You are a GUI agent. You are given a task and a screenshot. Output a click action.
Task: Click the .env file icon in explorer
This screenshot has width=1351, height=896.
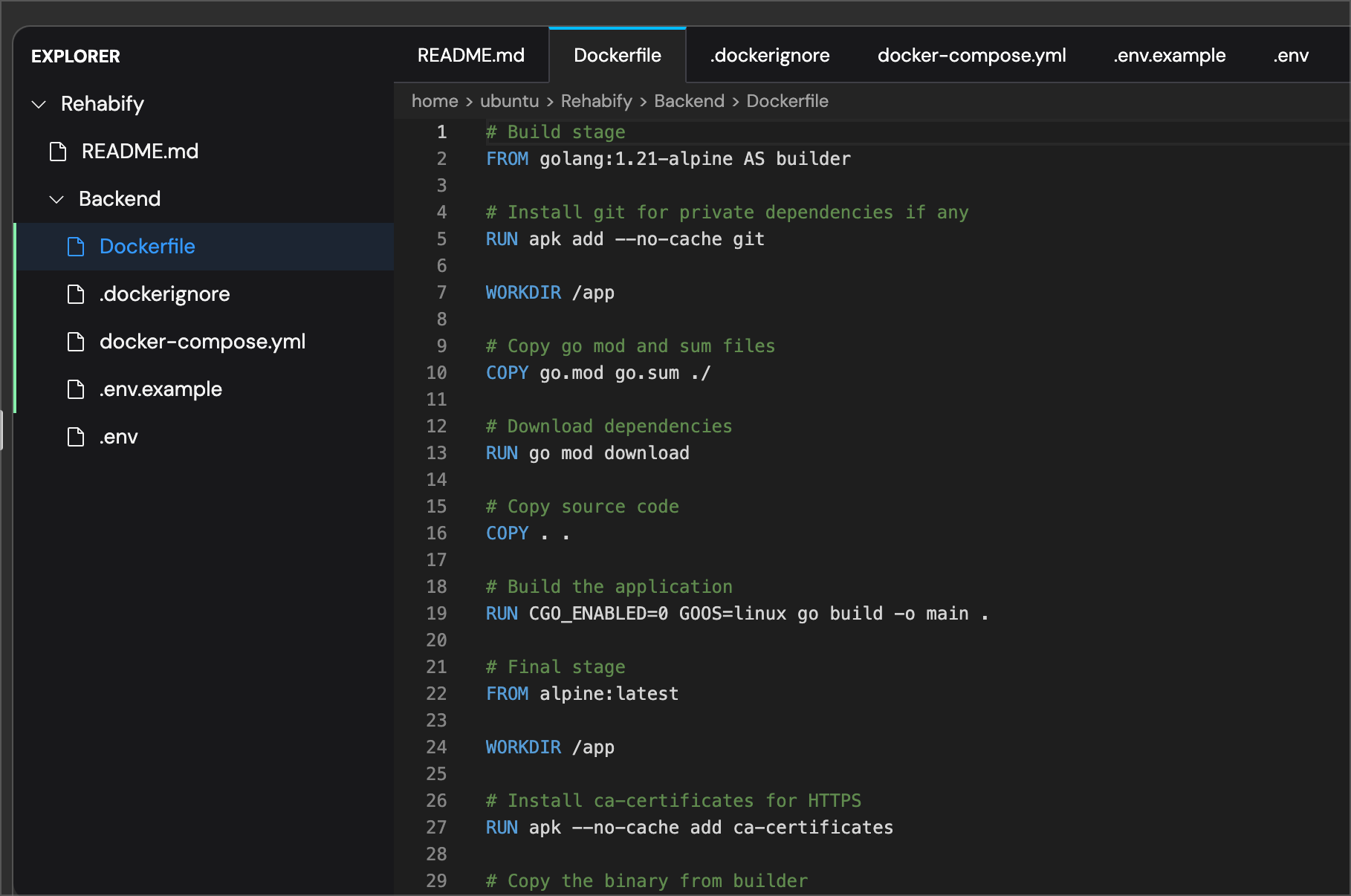pyautogui.click(x=76, y=437)
